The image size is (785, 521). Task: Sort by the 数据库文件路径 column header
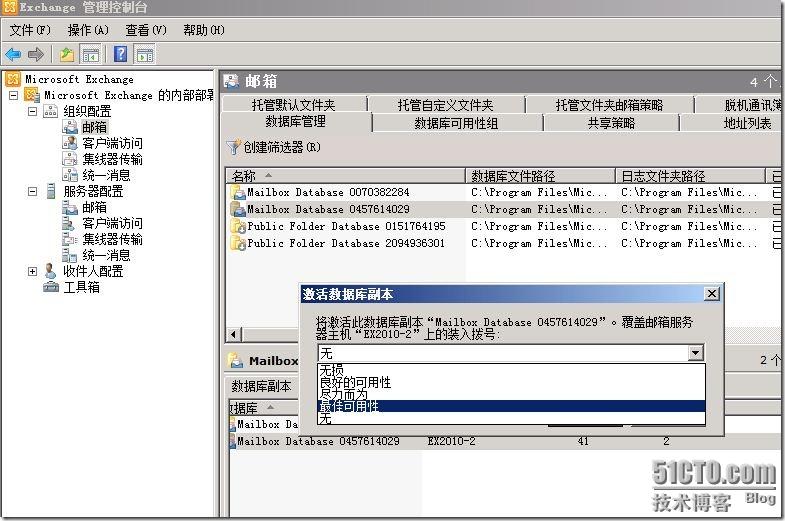click(541, 176)
